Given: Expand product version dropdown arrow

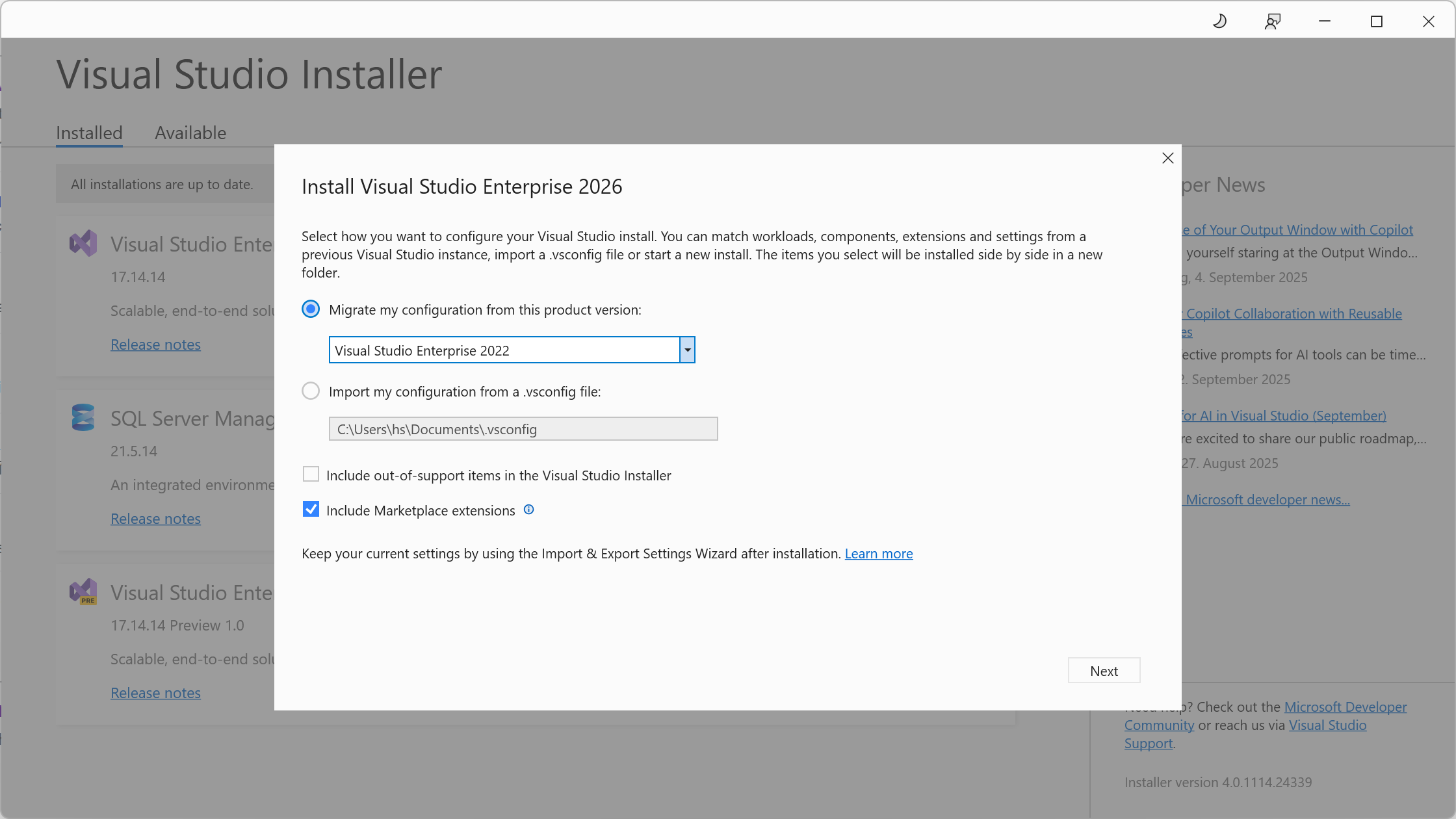Looking at the screenshot, I should 687,350.
